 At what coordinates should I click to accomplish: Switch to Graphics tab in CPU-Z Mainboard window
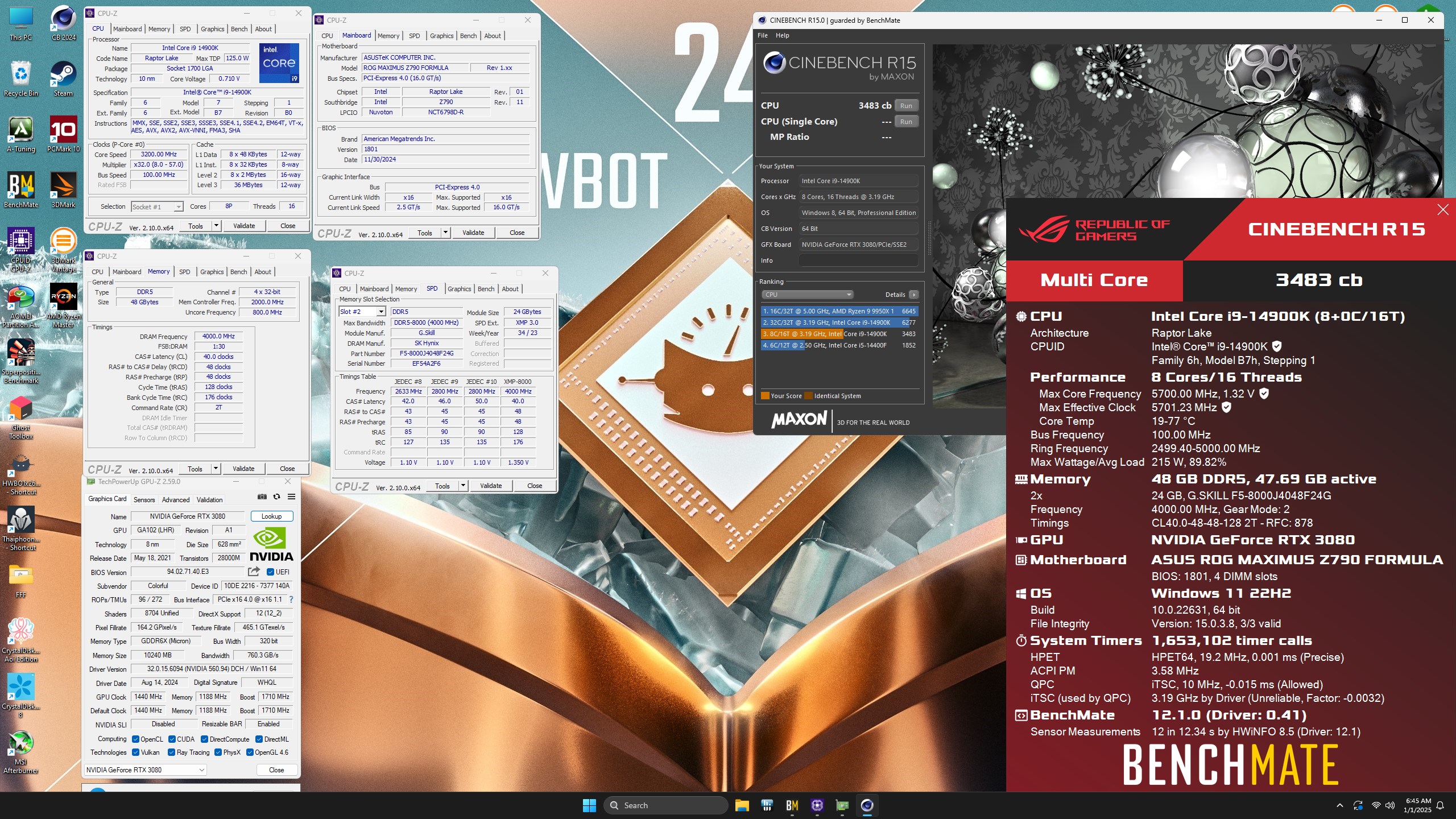coord(441,36)
